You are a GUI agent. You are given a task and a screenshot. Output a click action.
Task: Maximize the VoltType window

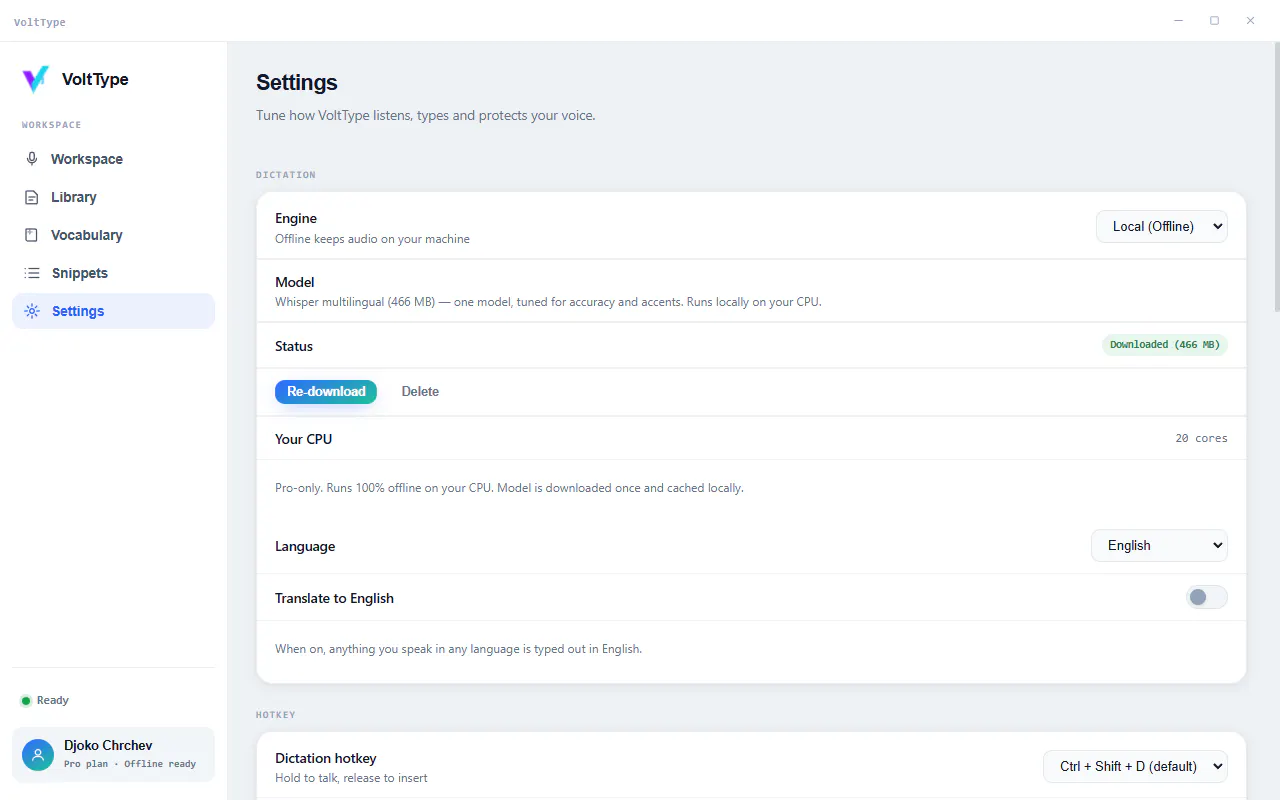coord(1214,21)
